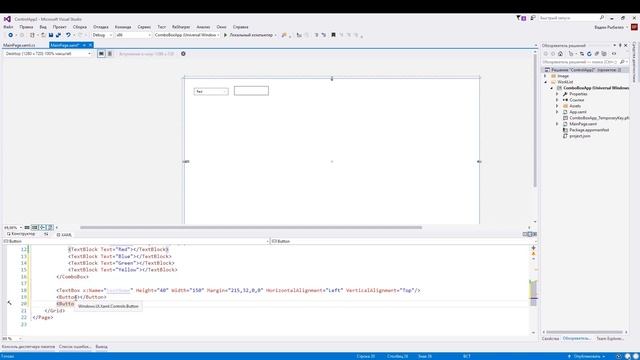Toggle snap to snaplines icon

(x=42, y=227)
